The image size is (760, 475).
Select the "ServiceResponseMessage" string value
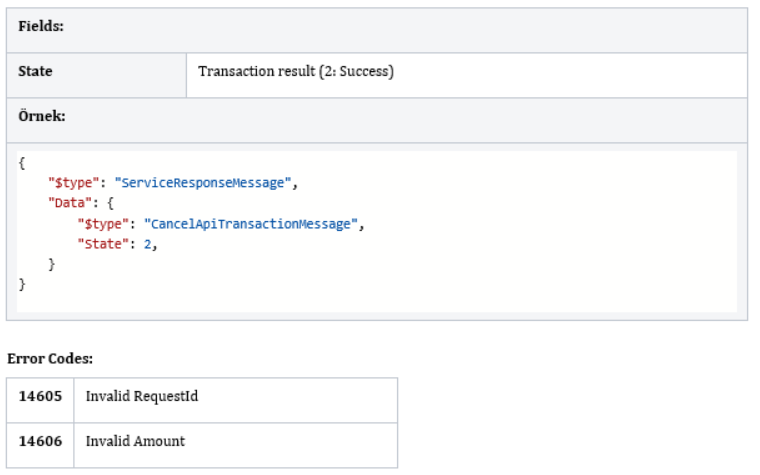(204, 183)
